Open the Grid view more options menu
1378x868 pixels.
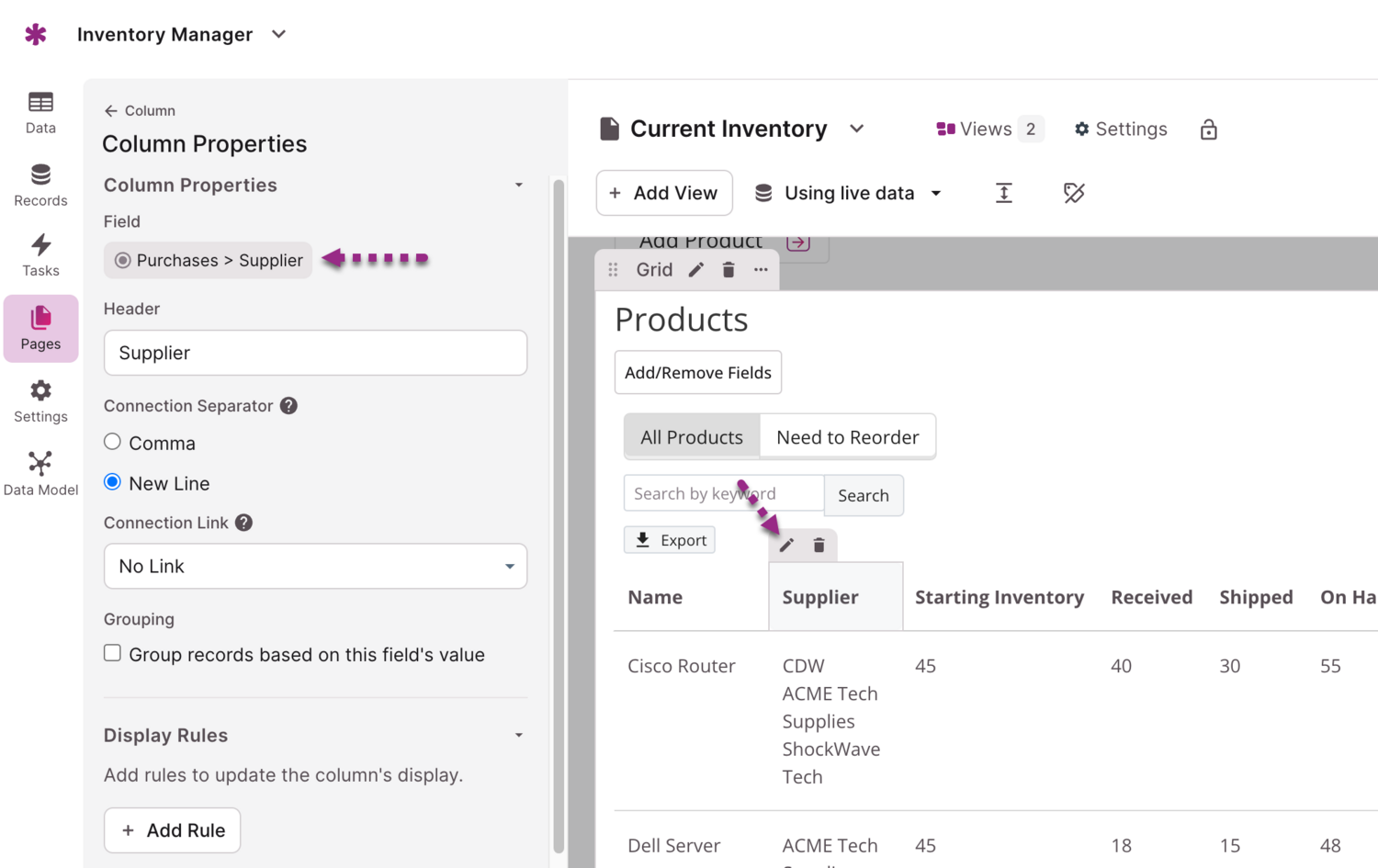(x=761, y=270)
